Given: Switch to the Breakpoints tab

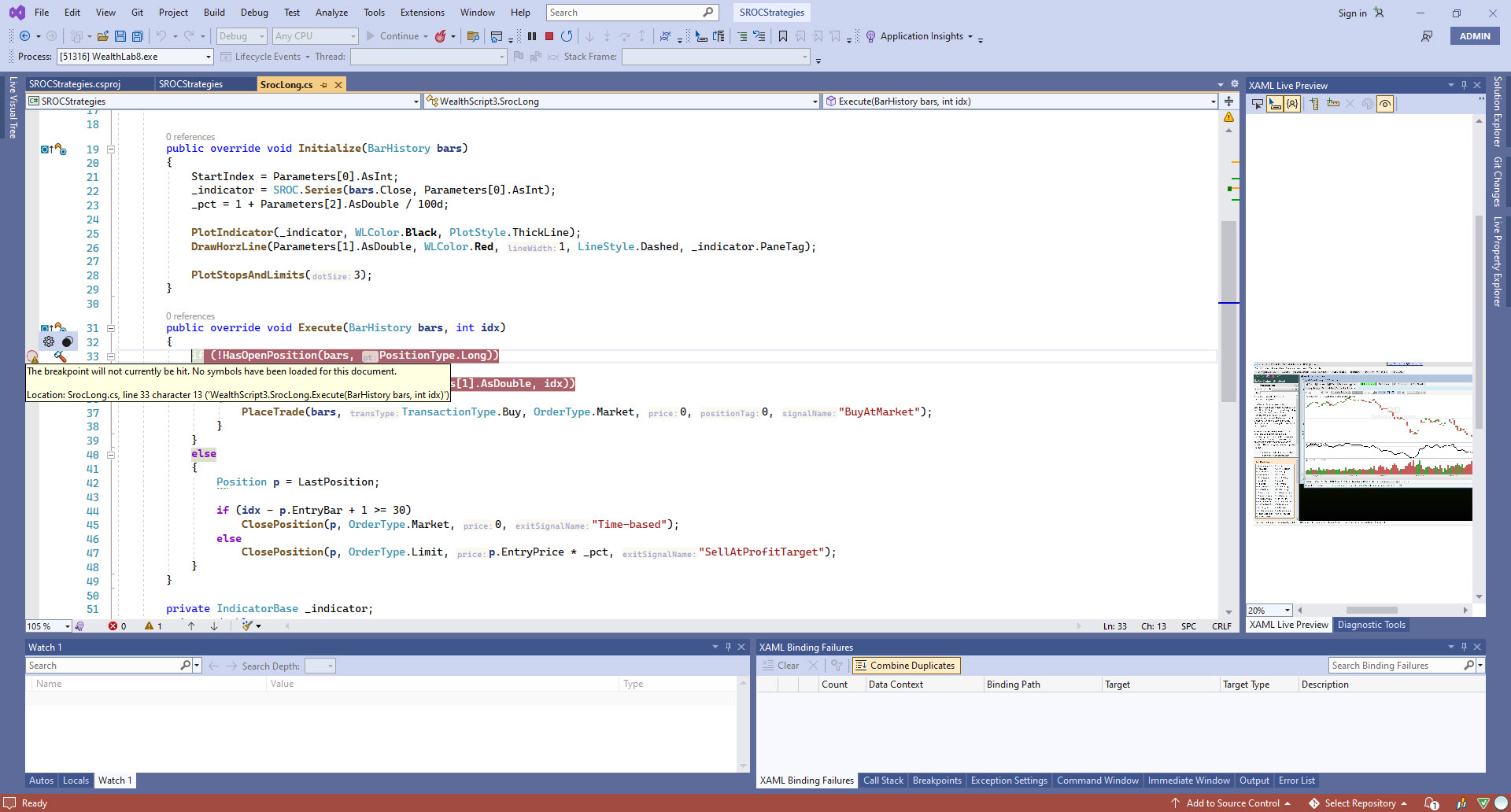Looking at the screenshot, I should pyautogui.click(x=937, y=781).
